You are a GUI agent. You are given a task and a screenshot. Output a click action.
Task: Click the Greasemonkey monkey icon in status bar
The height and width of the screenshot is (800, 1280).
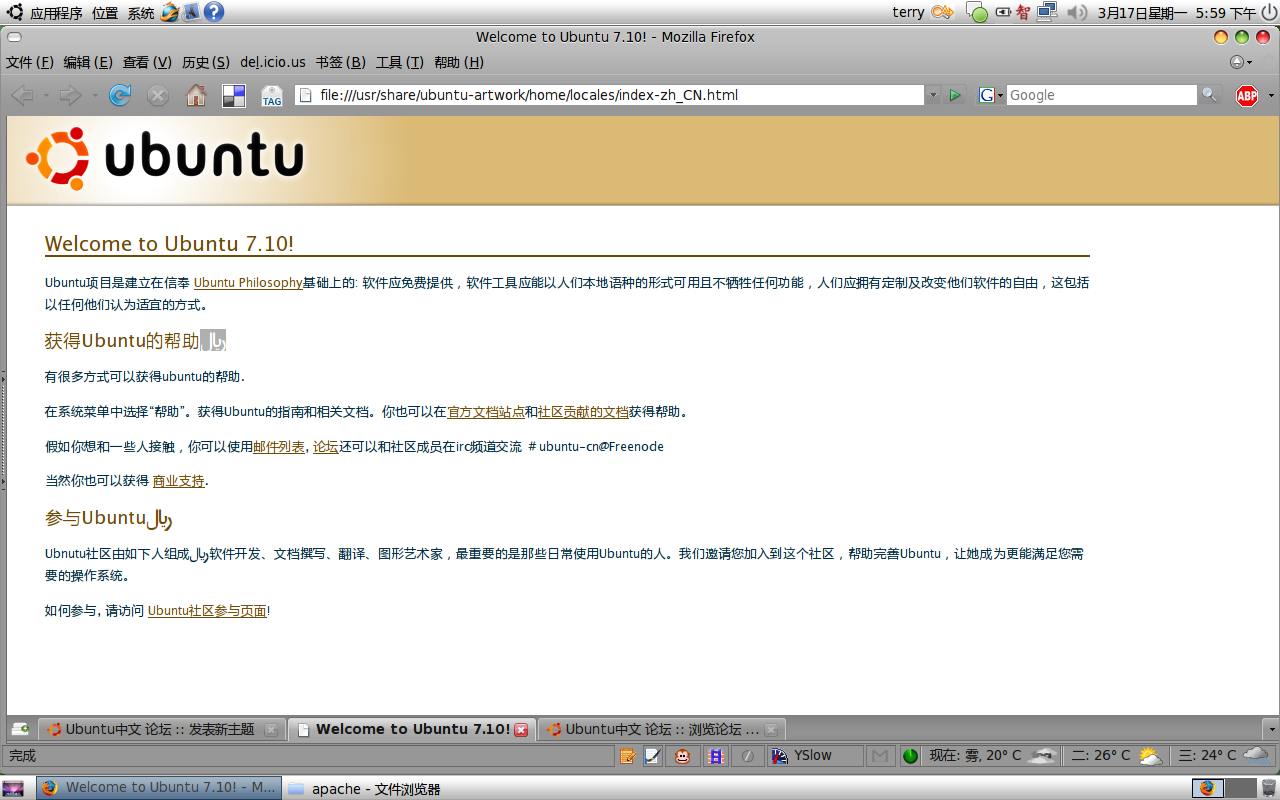coord(682,756)
